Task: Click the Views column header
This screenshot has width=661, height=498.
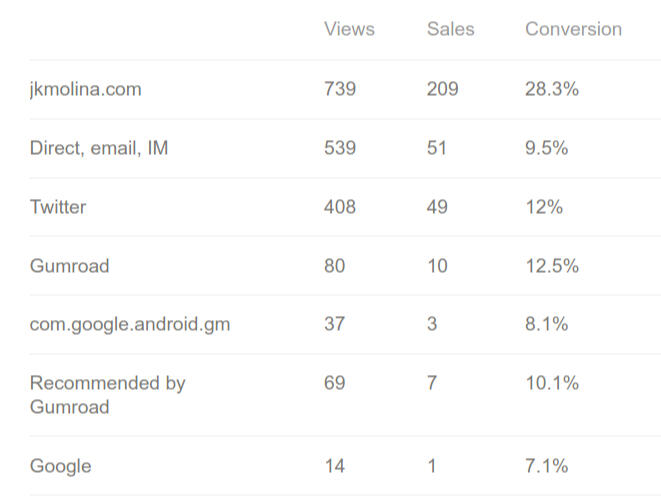Action: point(349,29)
